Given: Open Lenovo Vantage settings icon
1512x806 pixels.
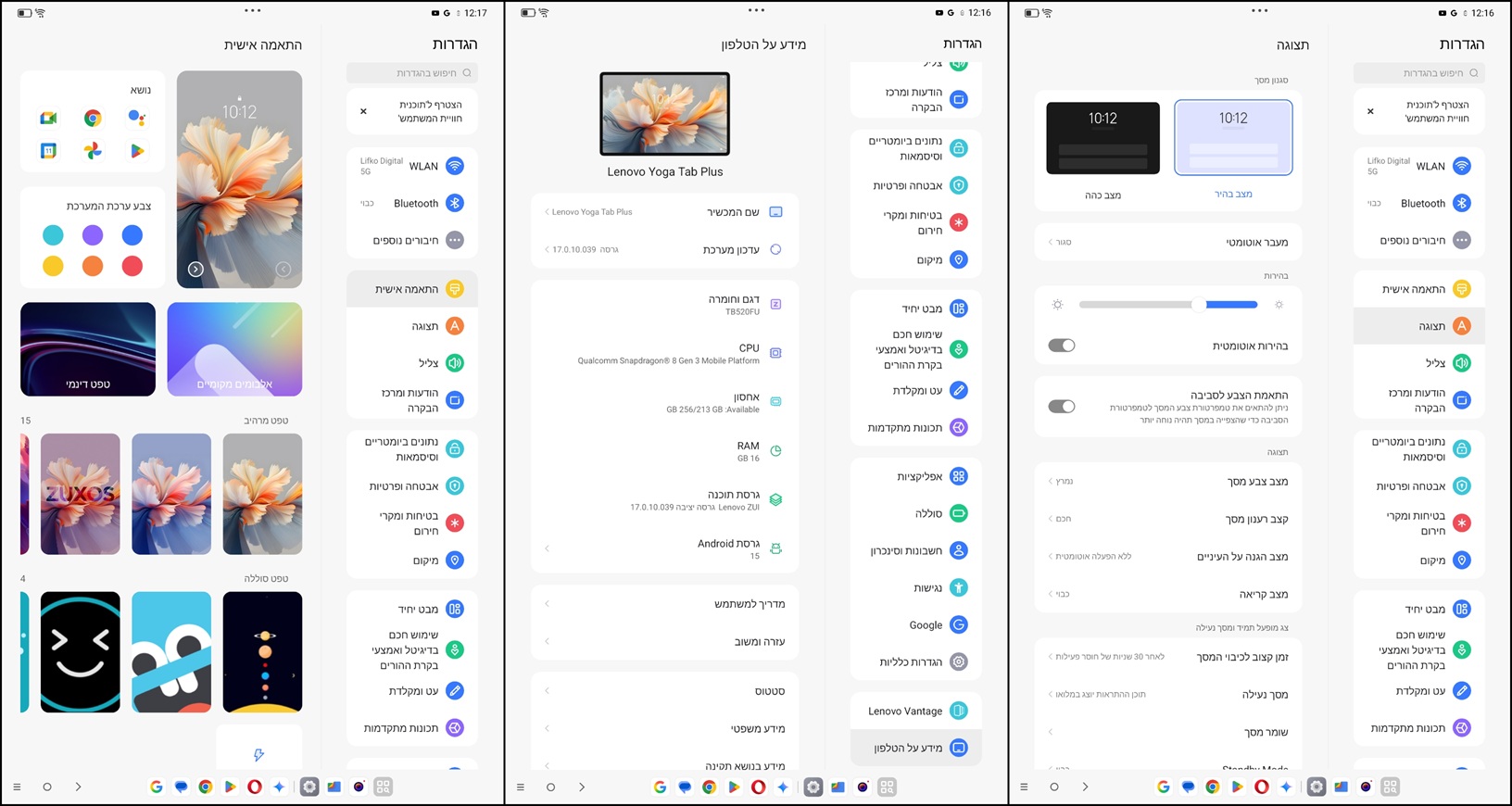Looking at the screenshot, I should 959,711.
